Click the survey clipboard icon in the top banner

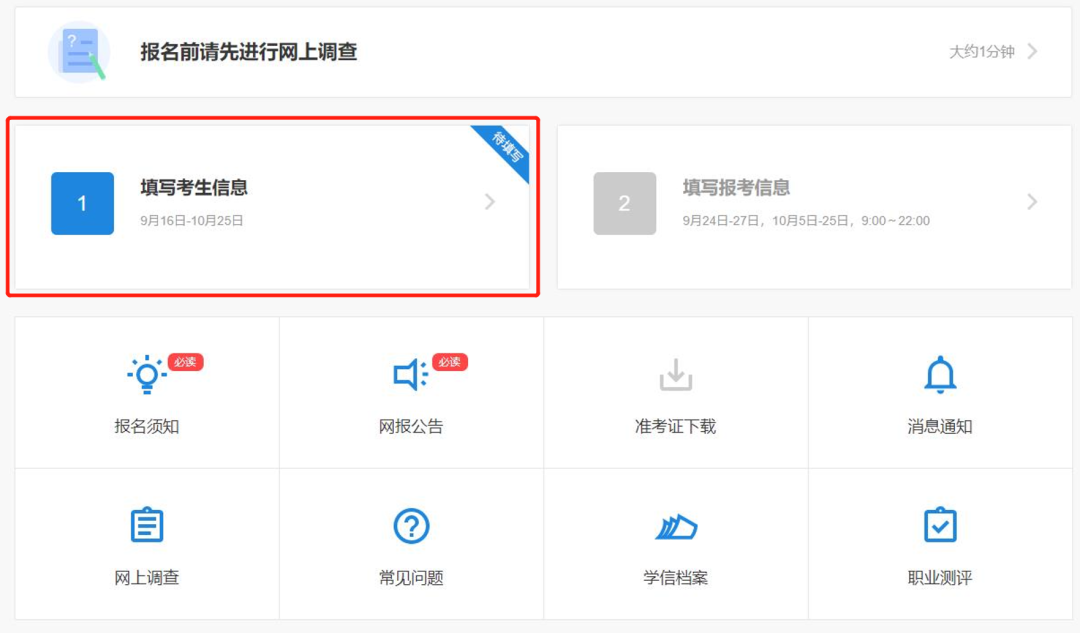click(x=79, y=50)
